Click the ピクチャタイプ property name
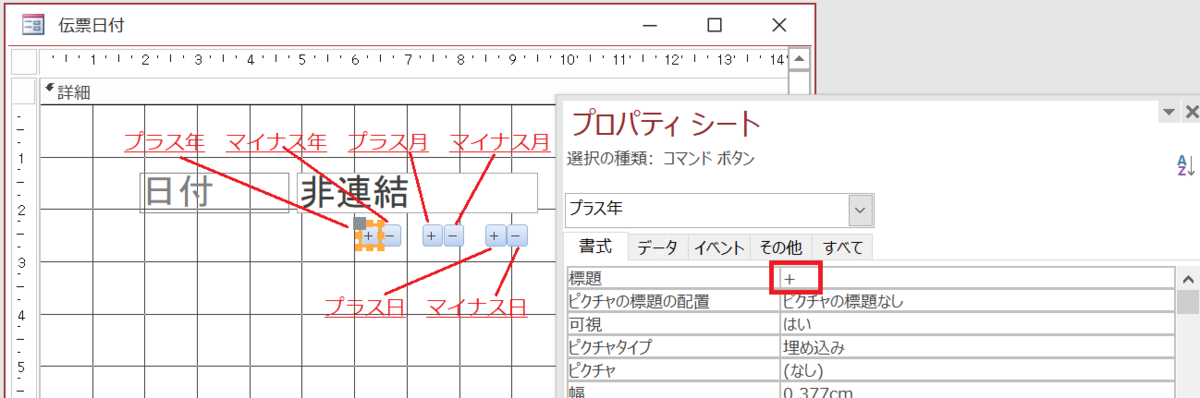The height and width of the screenshot is (398, 1200). point(672,348)
